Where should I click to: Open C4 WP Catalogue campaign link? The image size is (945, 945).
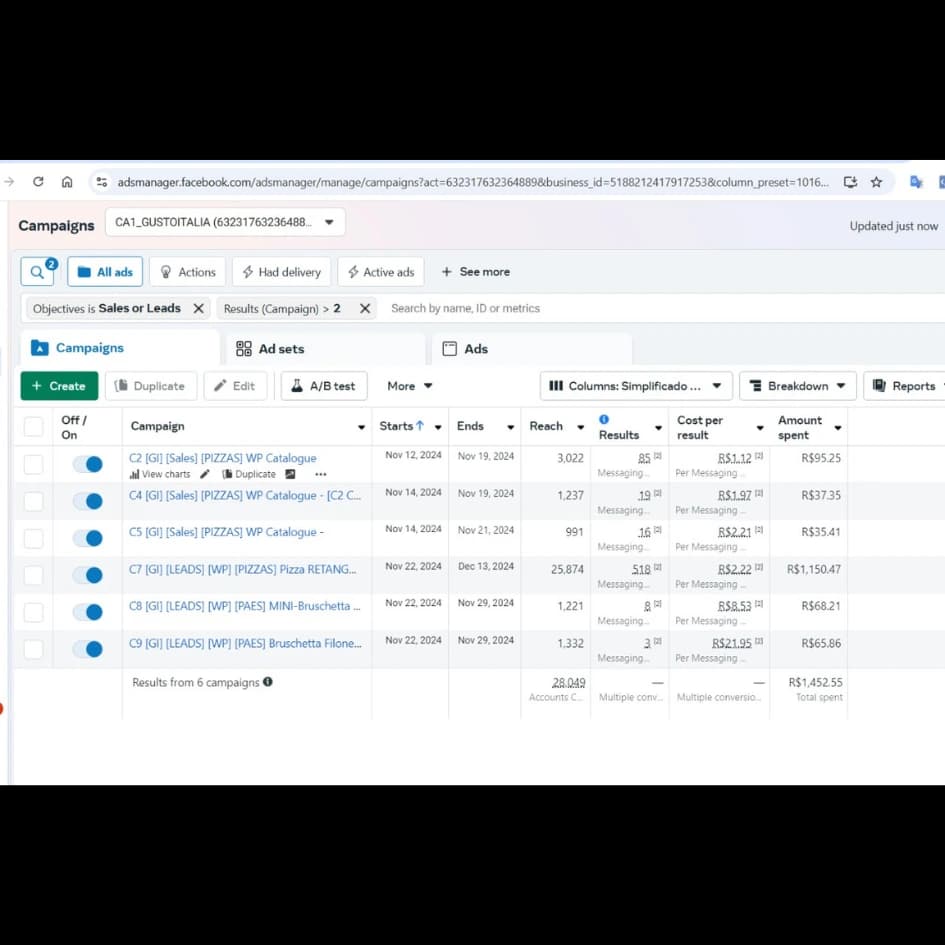click(245, 495)
